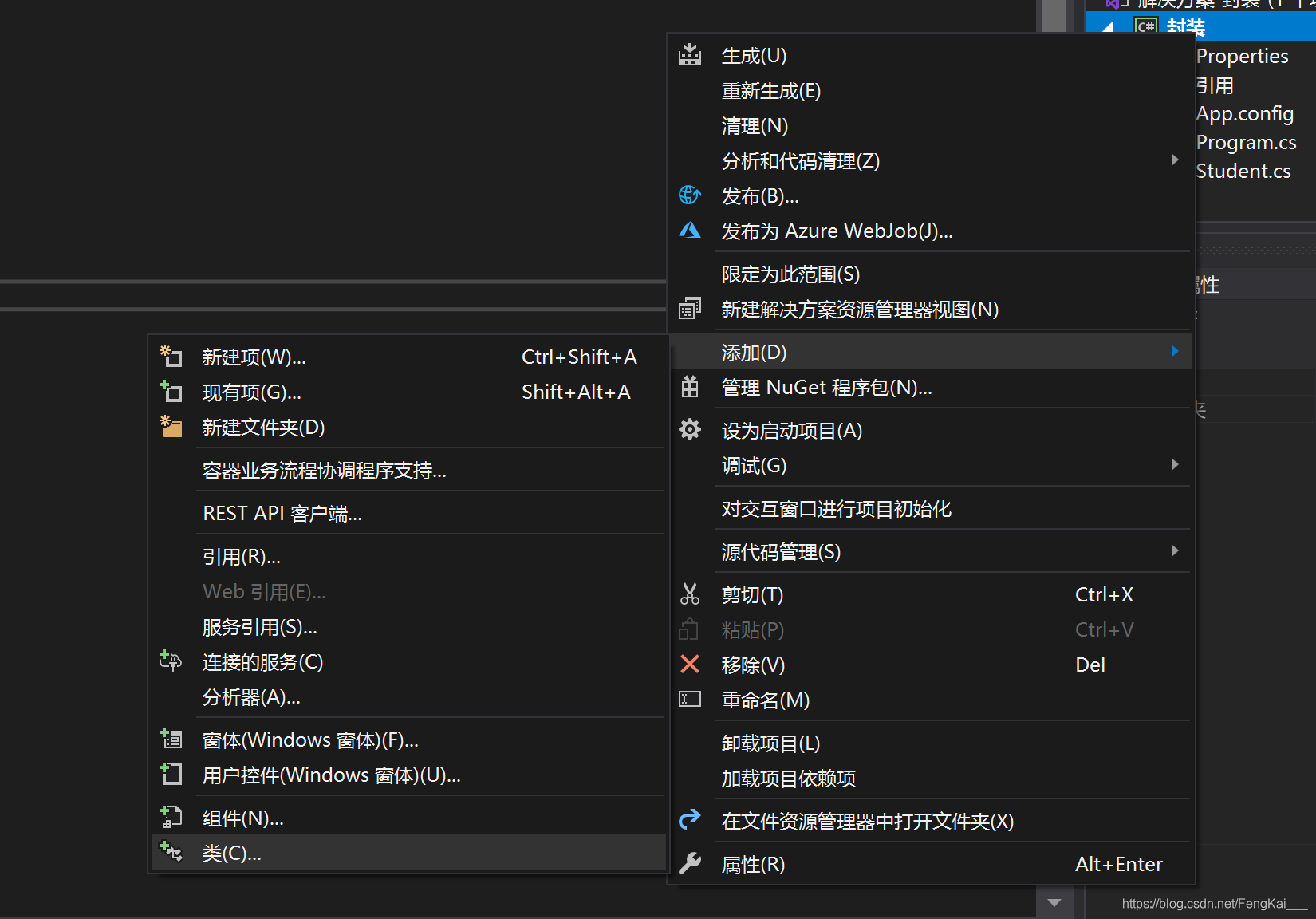
Task: Click the new item icon by 新建项
Action: 171,356
